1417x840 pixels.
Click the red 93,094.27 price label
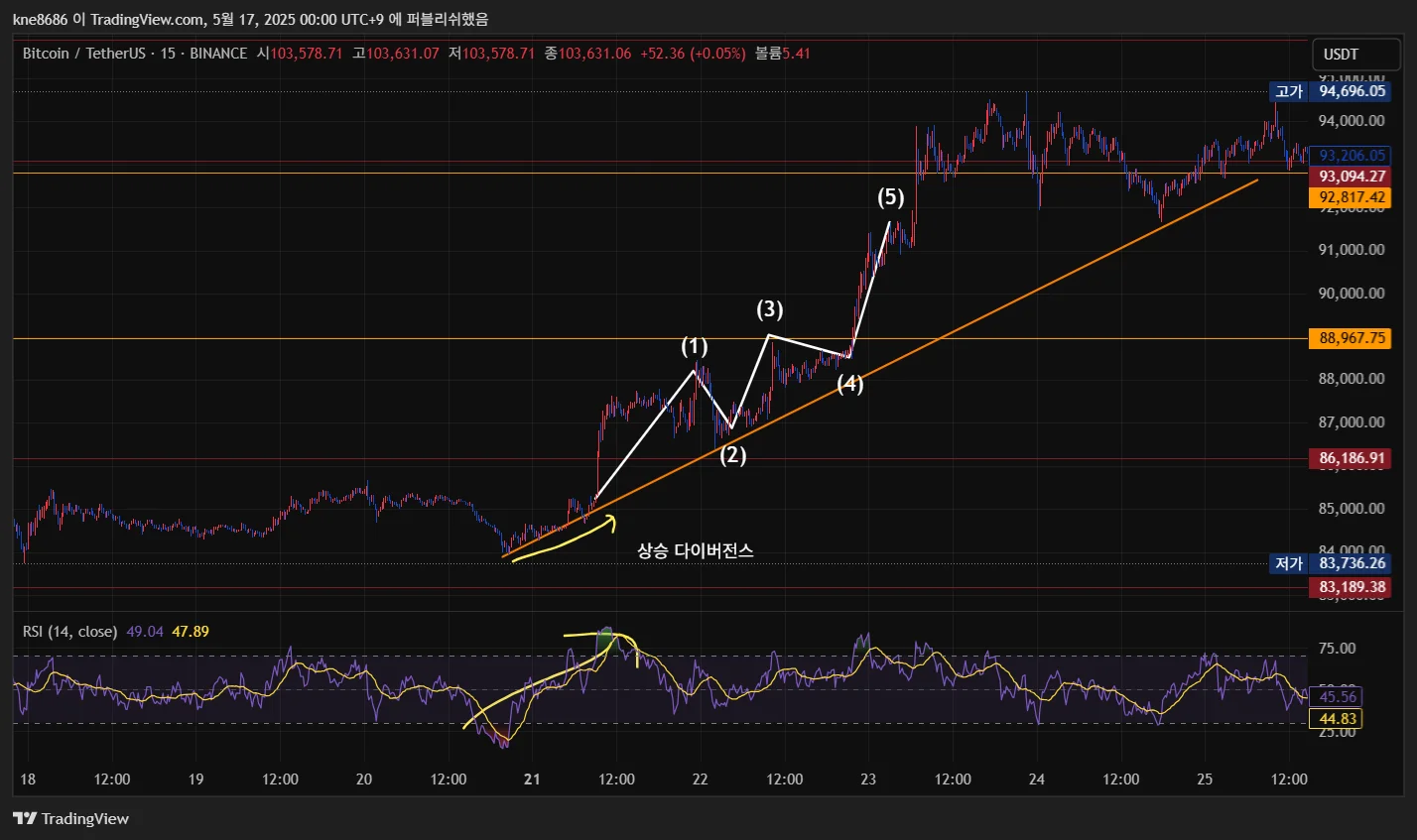[x=1351, y=177]
